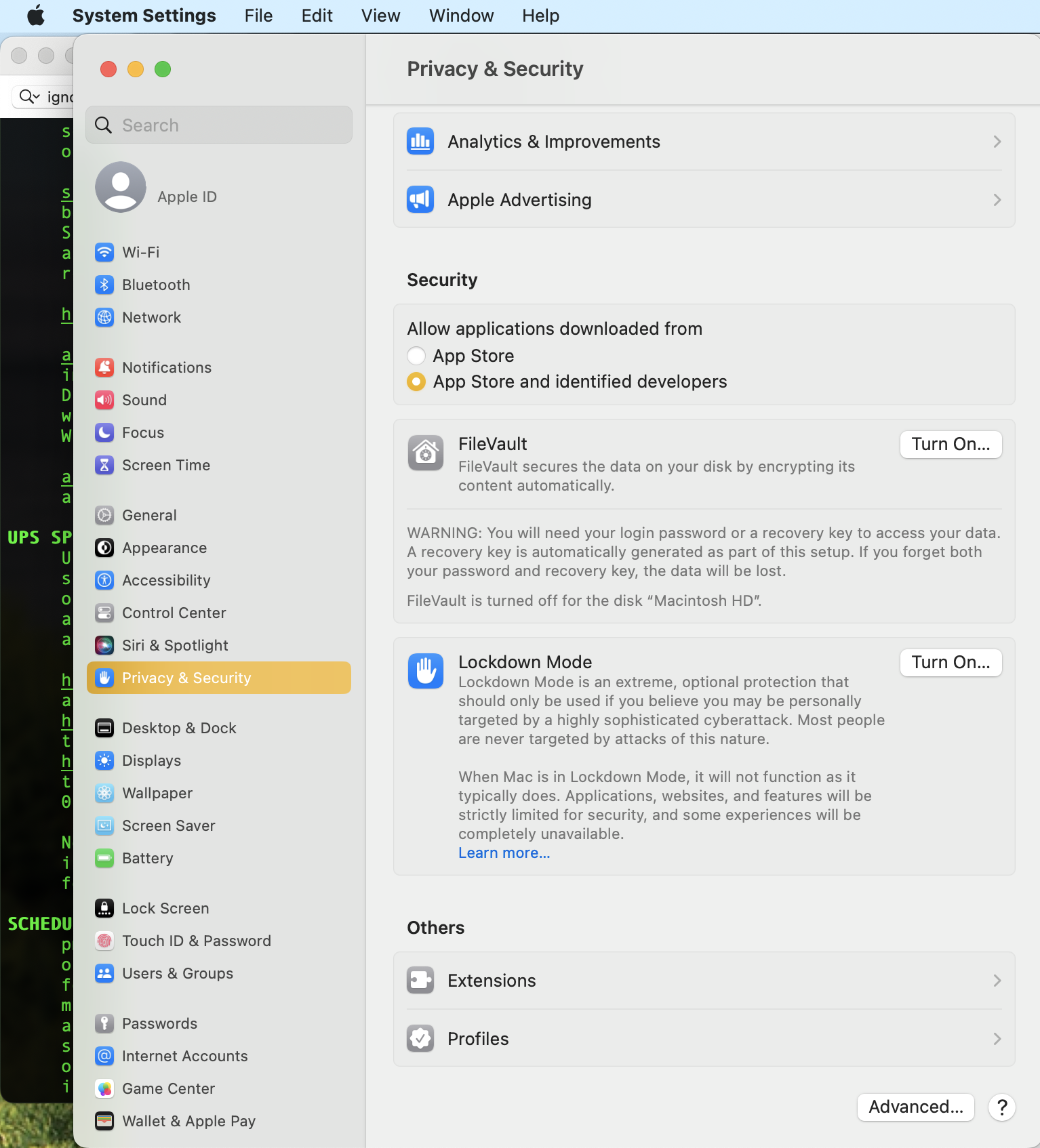This screenshot has height=1148, width=1040.
Task: Select the General gear icon
Action: point(104,515)
